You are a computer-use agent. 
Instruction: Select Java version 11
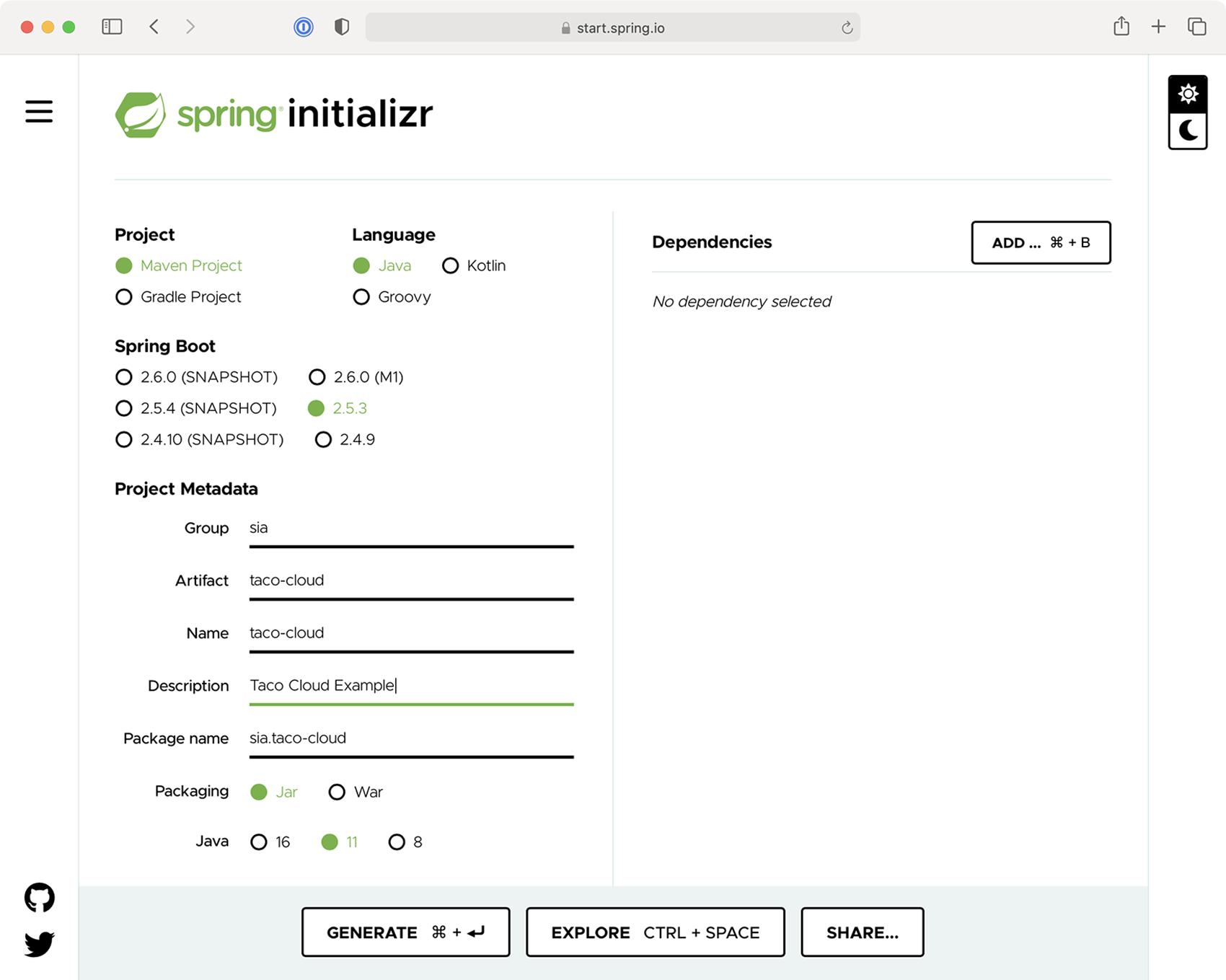coord(340,842)
